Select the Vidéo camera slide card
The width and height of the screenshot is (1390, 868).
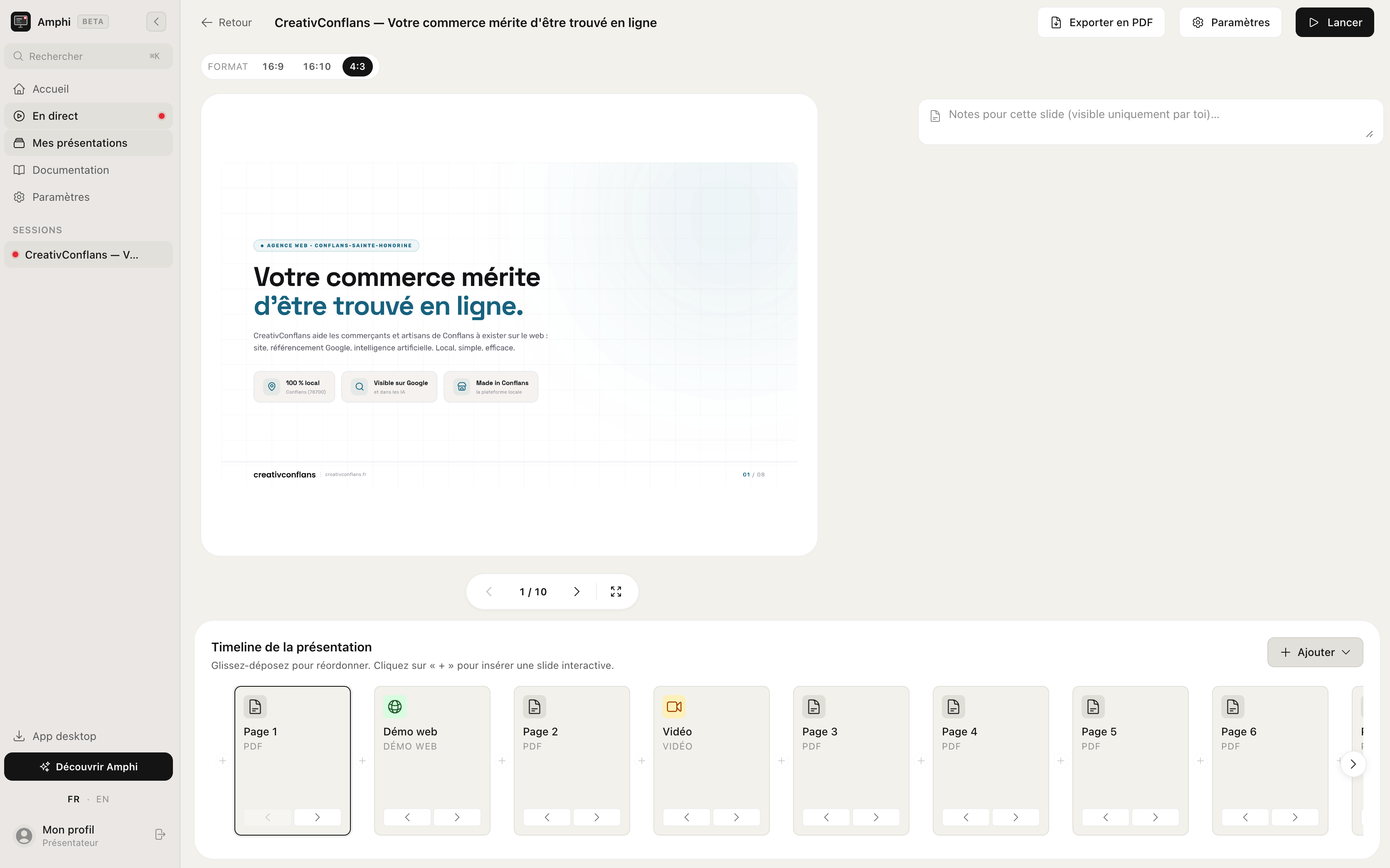tap(711, 760)
